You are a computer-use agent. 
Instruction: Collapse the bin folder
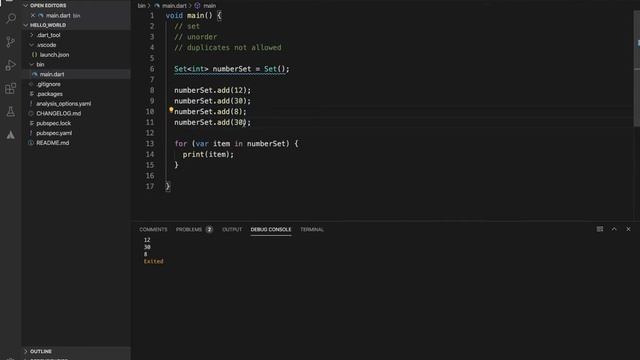[x=32, y=64]
